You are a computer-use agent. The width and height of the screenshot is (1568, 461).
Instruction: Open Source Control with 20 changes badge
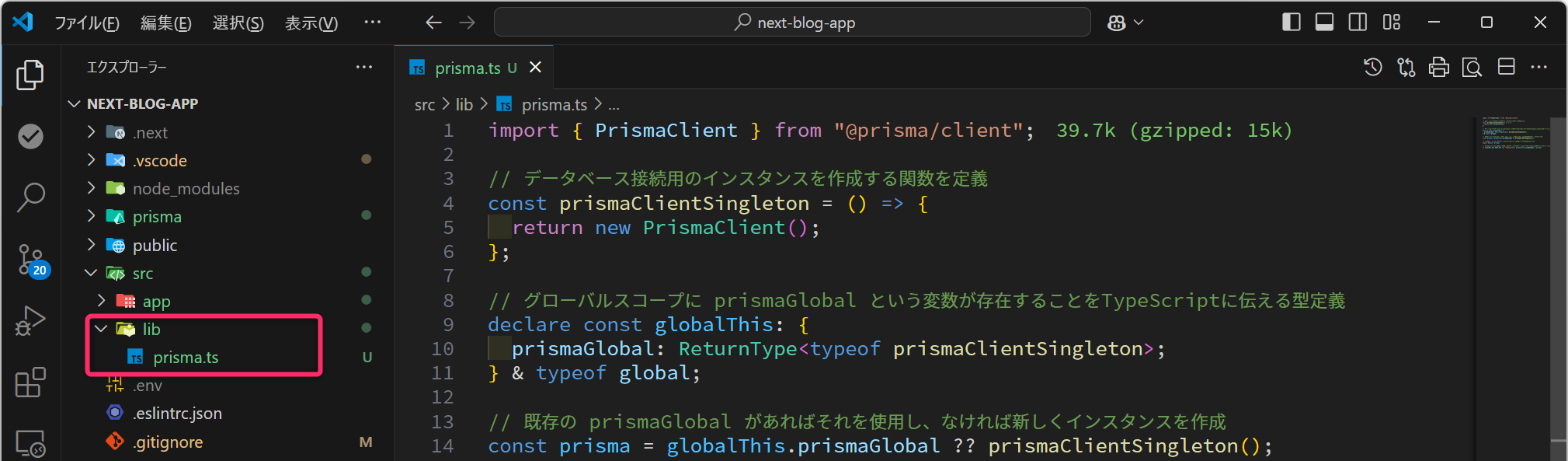pos(31,260)
